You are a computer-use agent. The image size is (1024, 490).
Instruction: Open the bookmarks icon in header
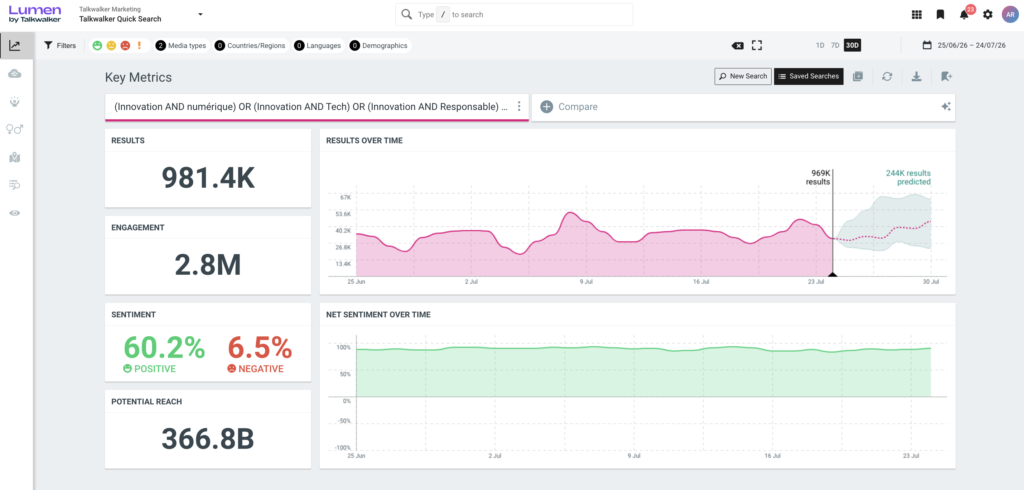coord(940,14)
